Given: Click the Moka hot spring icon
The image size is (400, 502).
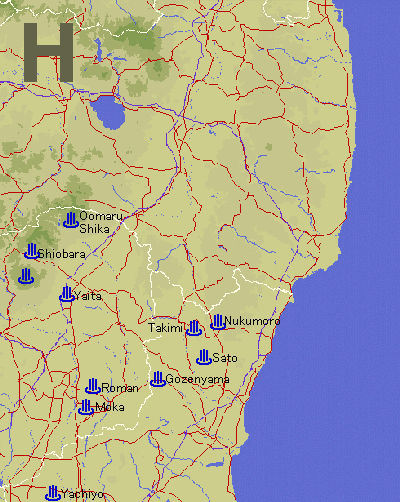Looking at the screenshot, I should click(x=86, y=407).
